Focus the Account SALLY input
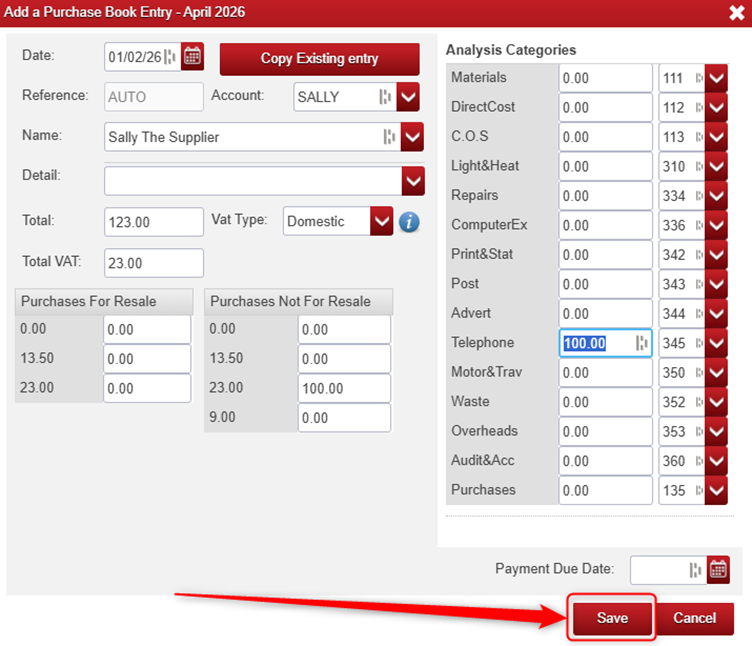752x646 pixels. tap(345, 97)
